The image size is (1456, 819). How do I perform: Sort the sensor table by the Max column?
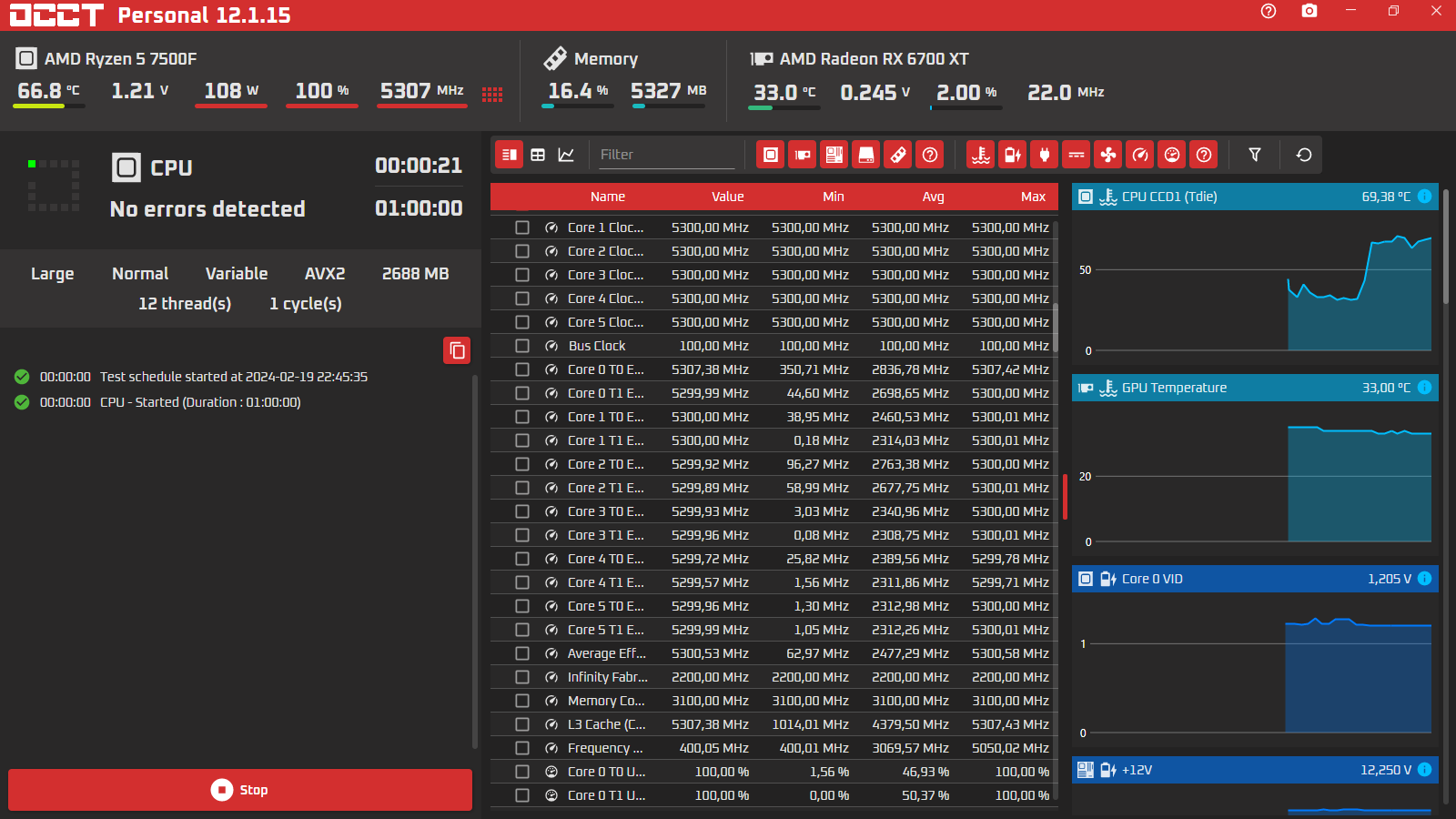click(x=1034, y=197)
